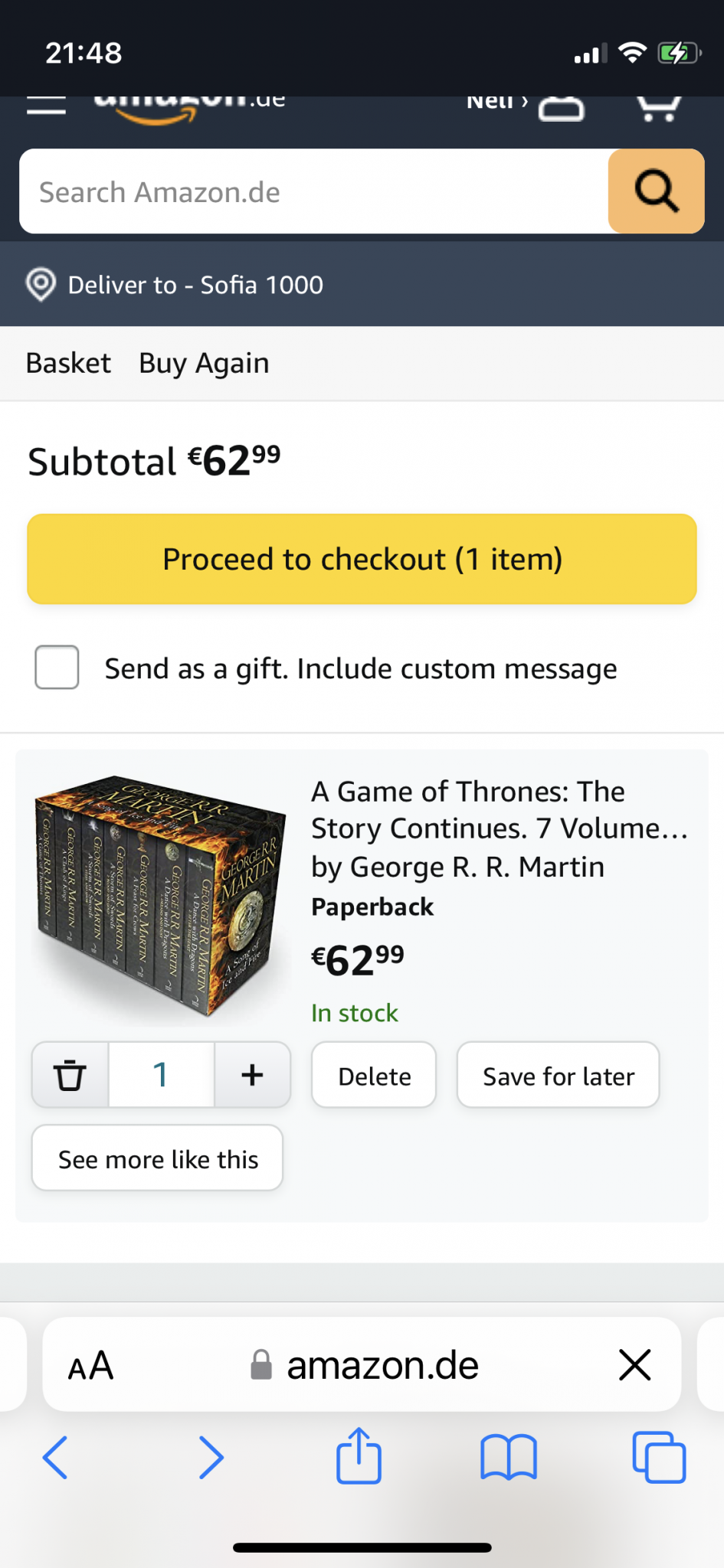Click the trash can quantity icon
724x1568 pixels.
tap(70, 1075)
